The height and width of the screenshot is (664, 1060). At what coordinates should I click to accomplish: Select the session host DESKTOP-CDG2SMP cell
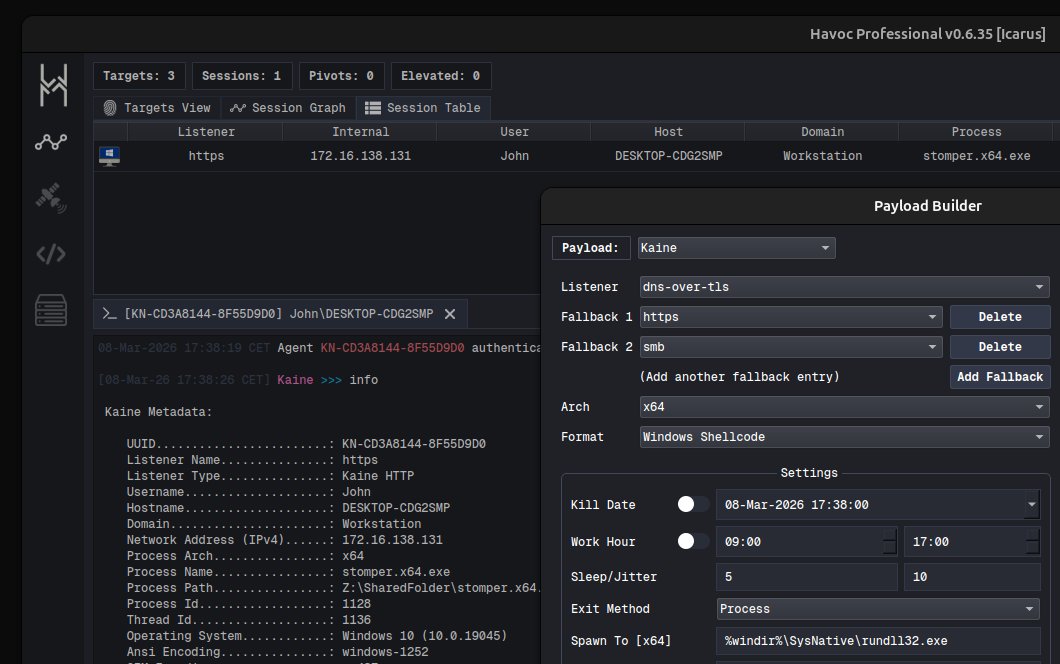pyautogui.click(x=668, y=156)
